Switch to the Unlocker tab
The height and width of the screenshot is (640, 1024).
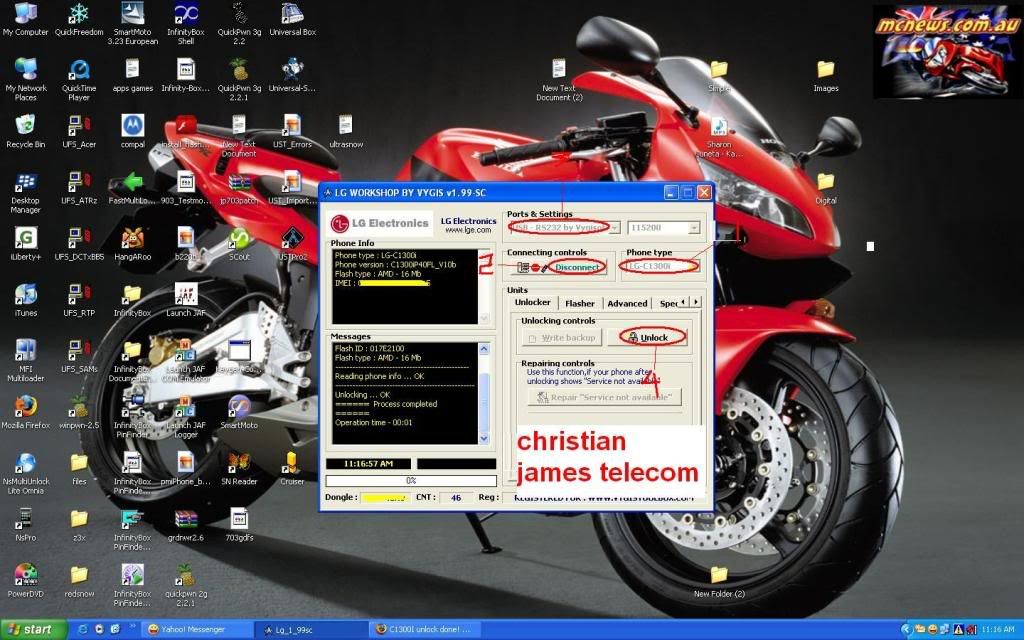pyautogui.click(x=532, y=302)
